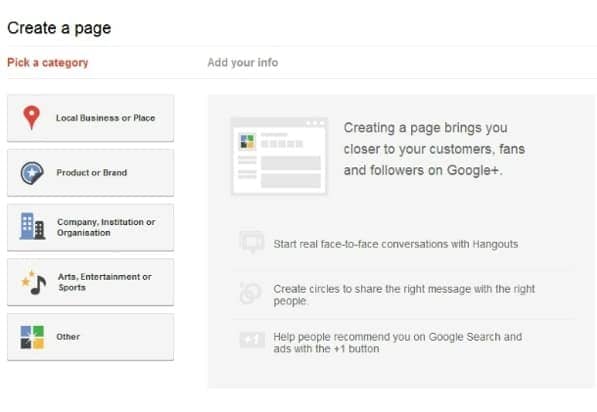This screenshot has height=412, width=597.
Task: Pick Company, Institution or Organisation category
Action: (91, 227)
